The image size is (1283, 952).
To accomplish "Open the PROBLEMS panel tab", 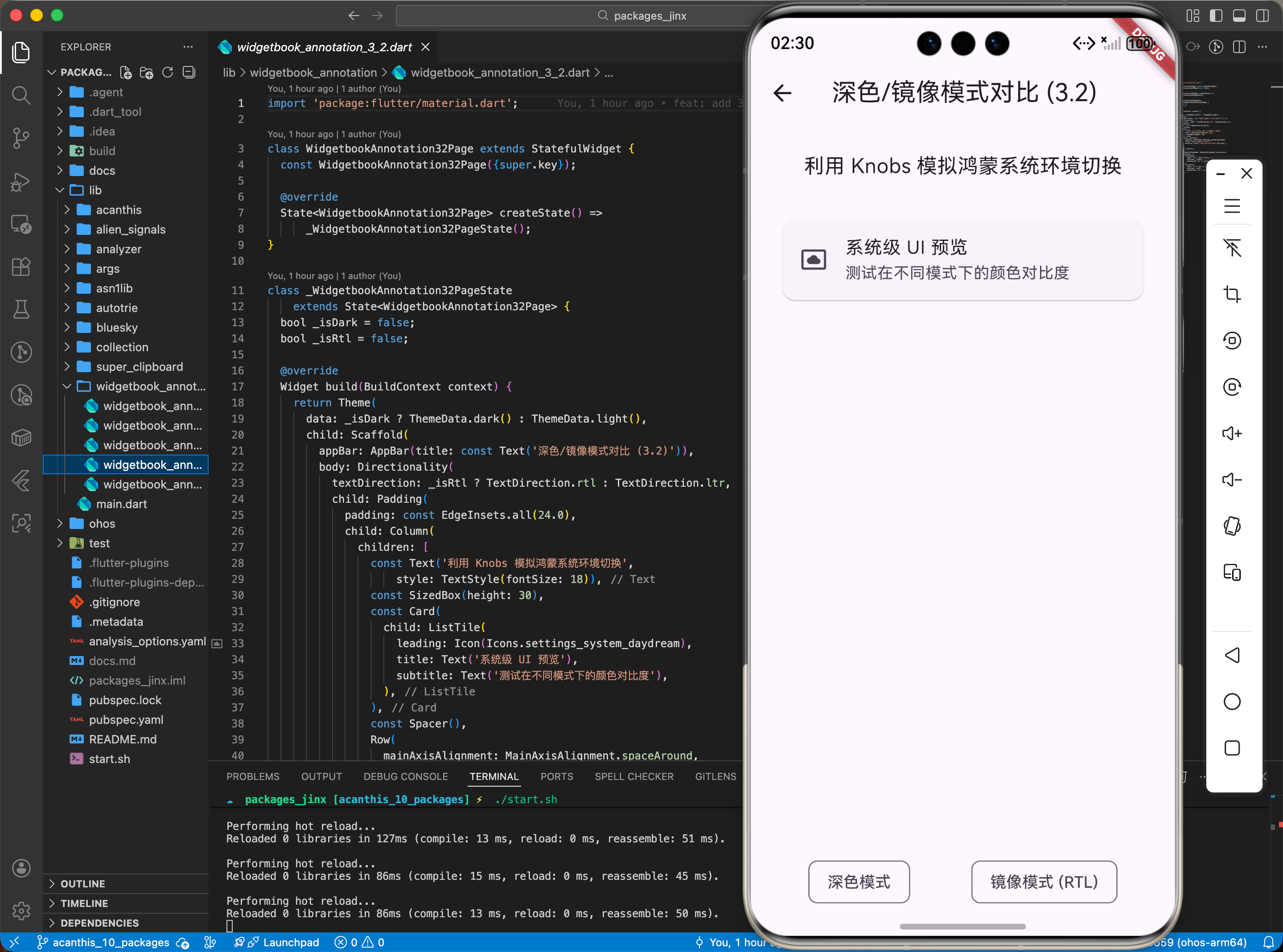I will [x=252, y=776].
